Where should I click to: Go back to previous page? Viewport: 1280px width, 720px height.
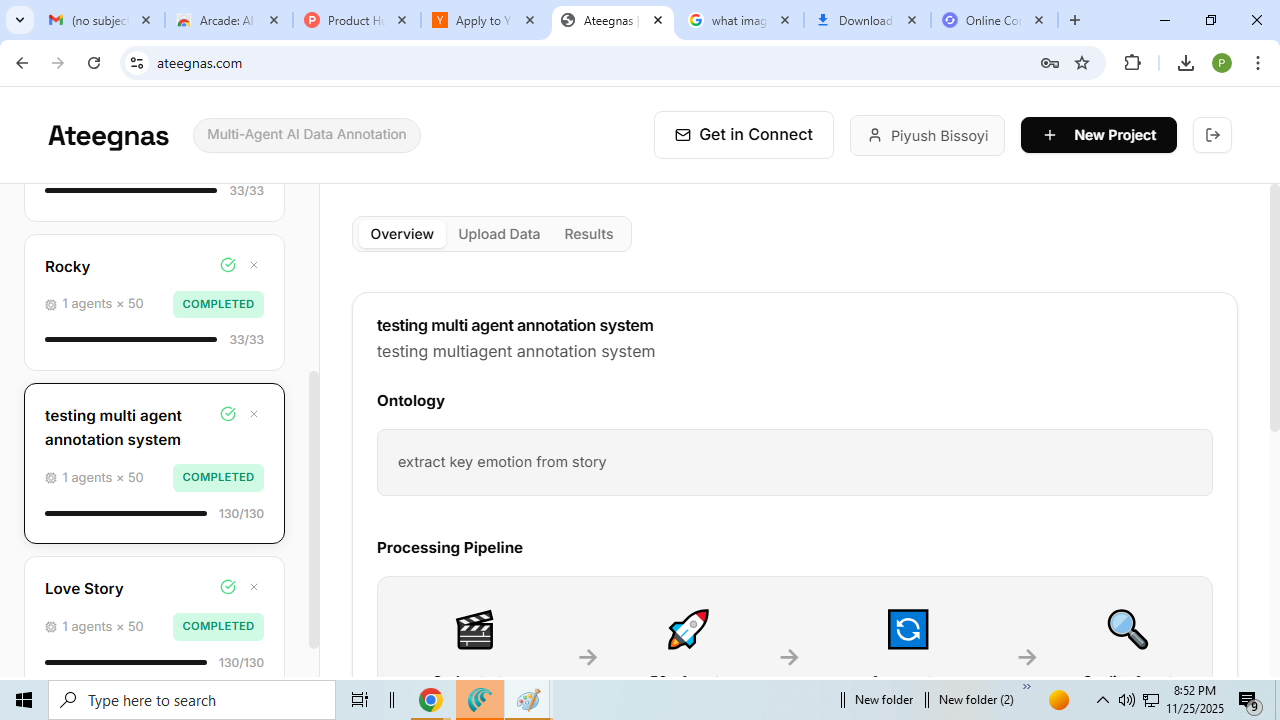(22, 63)
